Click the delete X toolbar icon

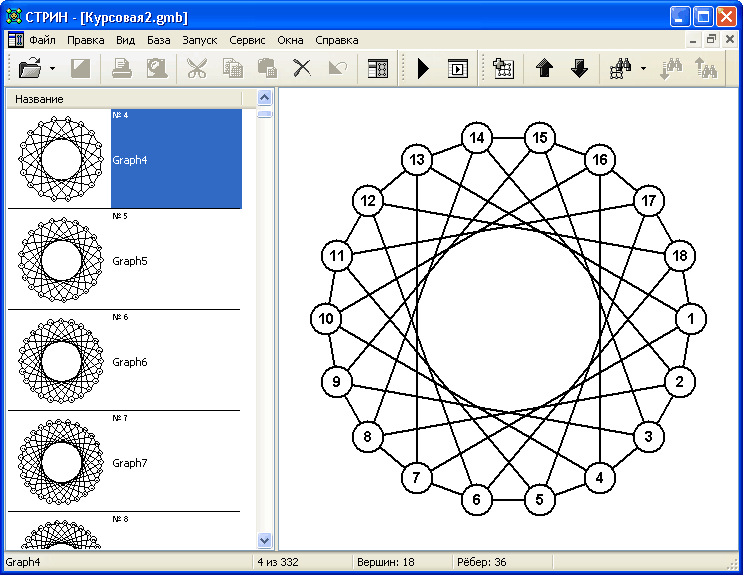(x=301, y=69)
